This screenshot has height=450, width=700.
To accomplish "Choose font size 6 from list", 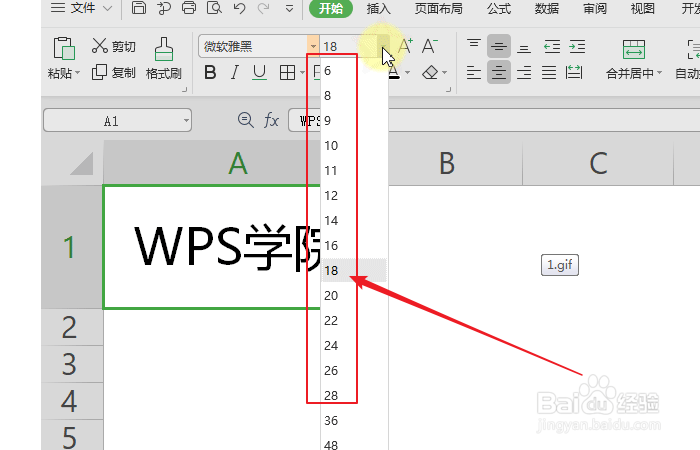I will pos(354,71).
